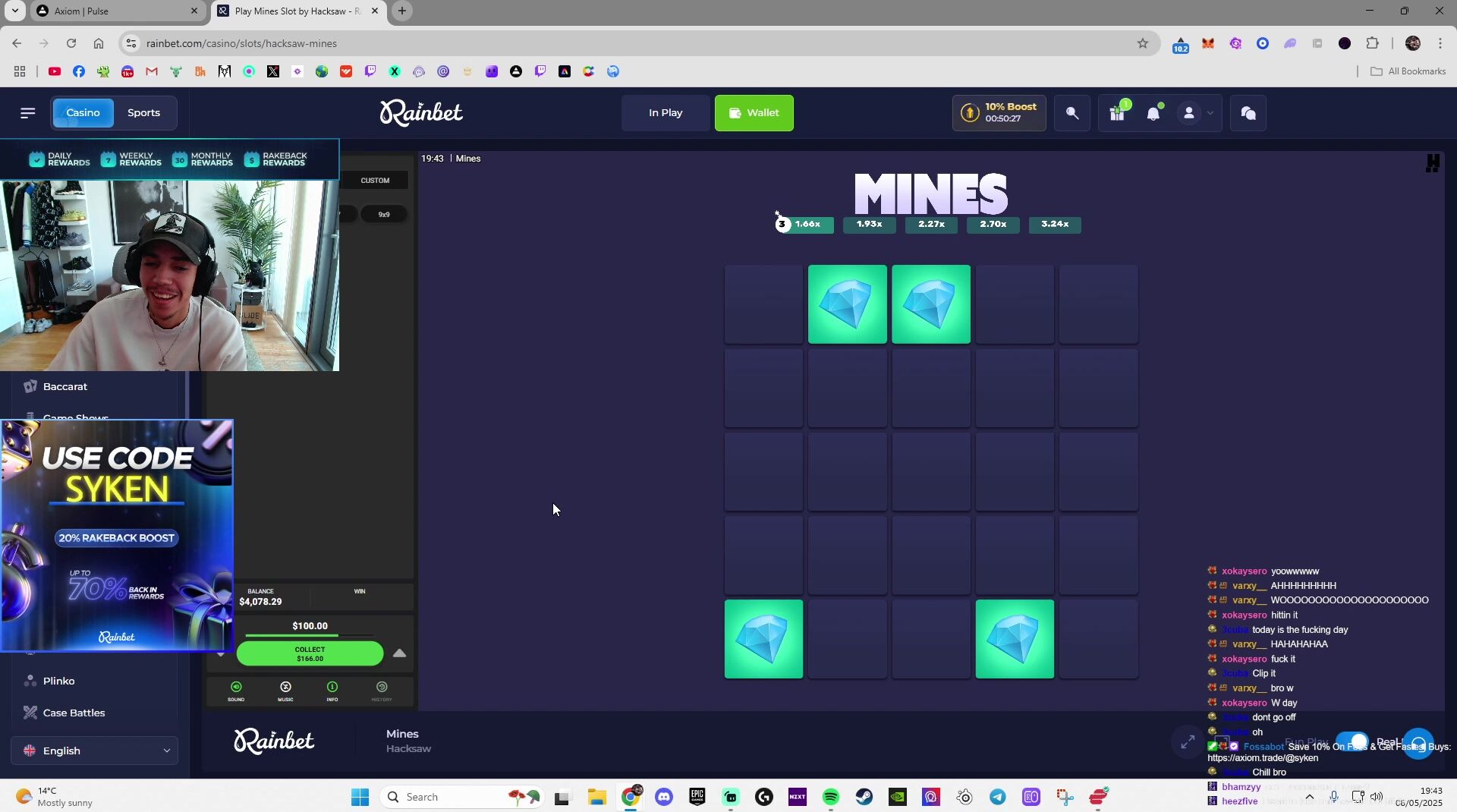The image size is (1457, 812).
Task: Open the Windows Start menu
Action: (360, 797)
